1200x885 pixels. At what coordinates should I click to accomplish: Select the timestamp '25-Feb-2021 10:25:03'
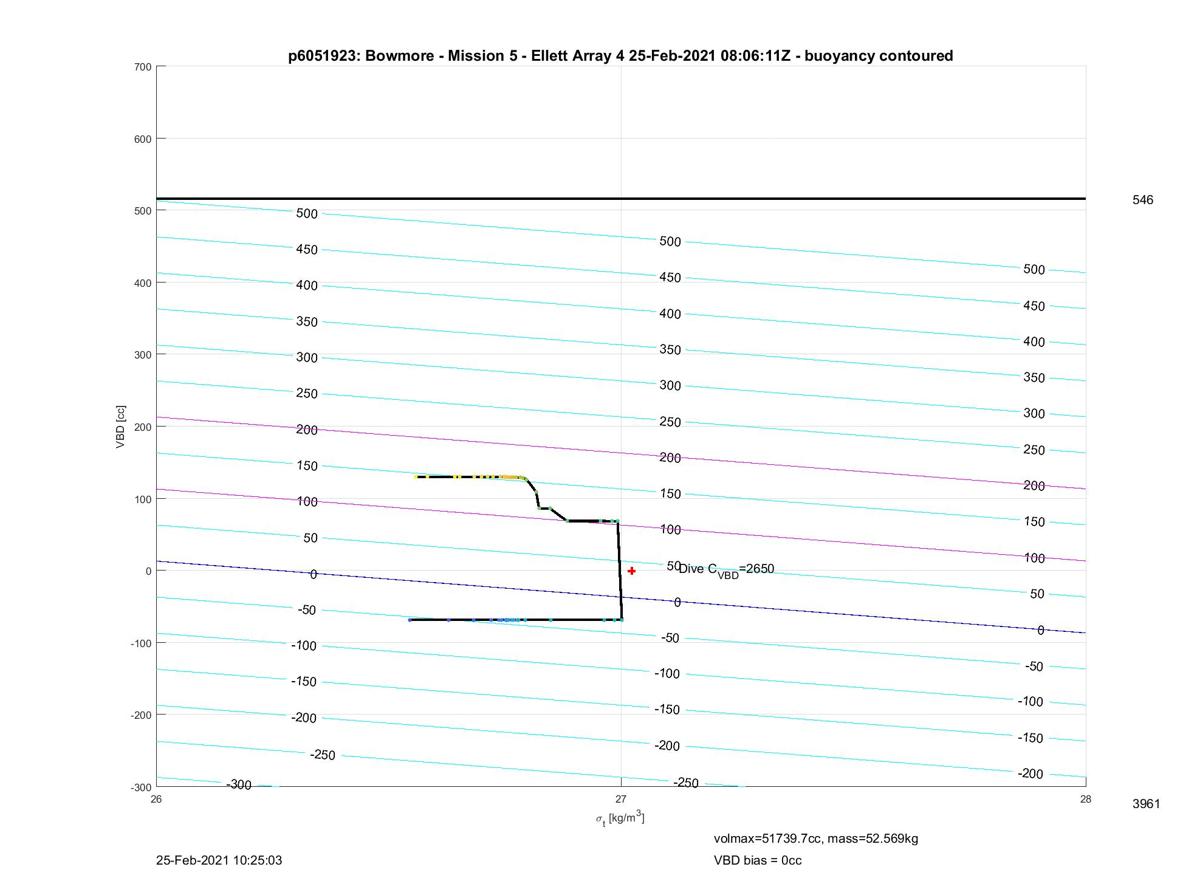220,860
